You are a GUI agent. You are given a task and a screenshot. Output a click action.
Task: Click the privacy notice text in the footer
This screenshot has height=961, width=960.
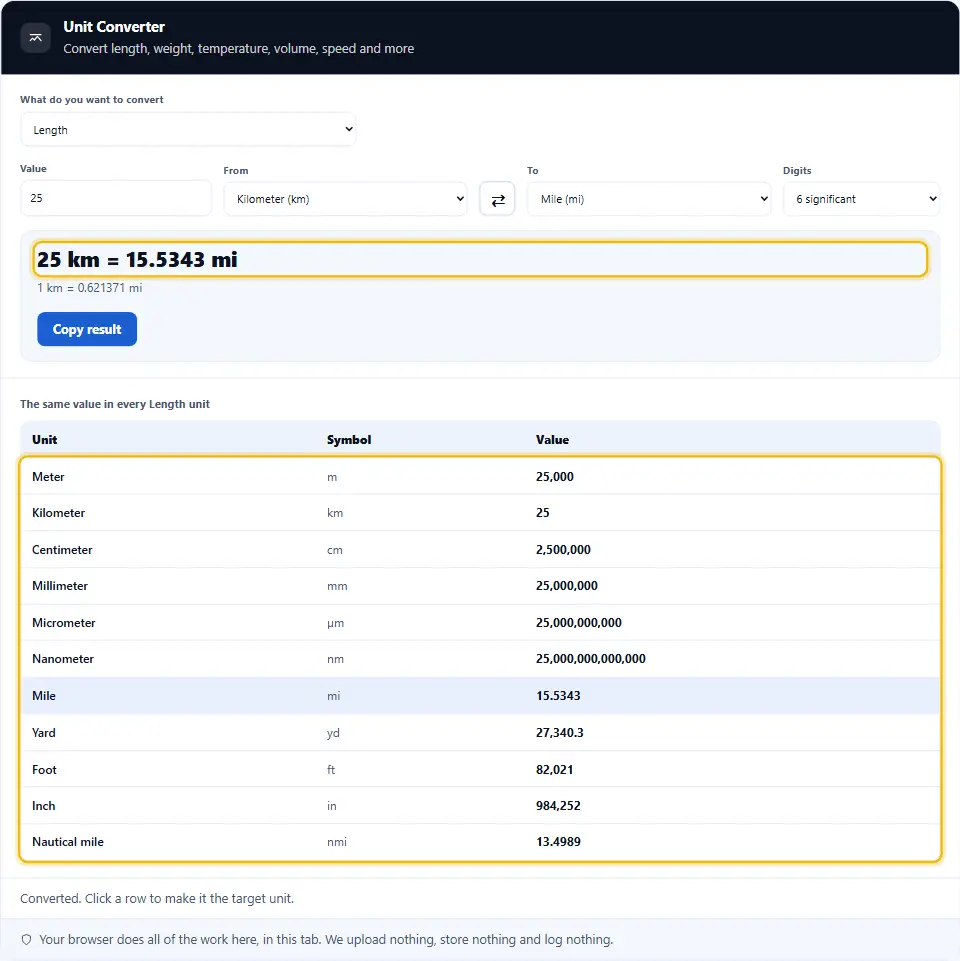(x=326, y=940)
